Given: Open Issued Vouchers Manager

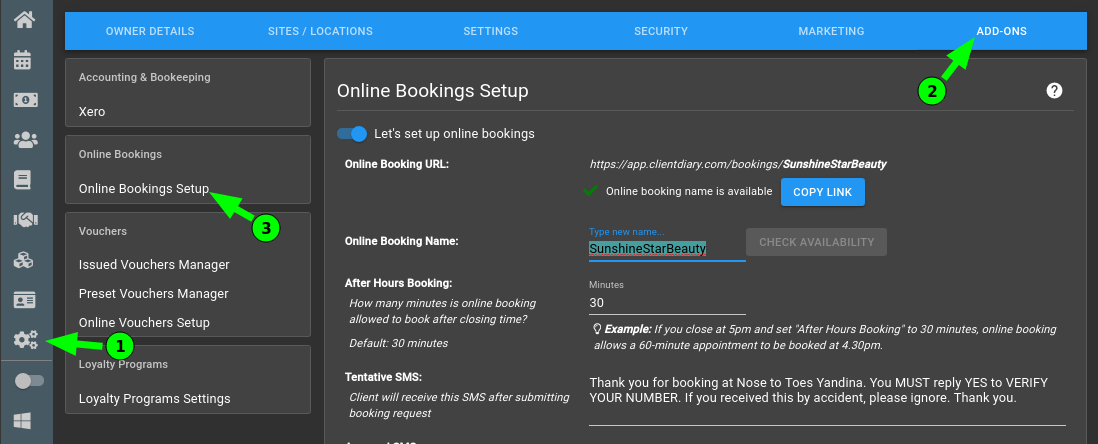Looking at the screenshot, I should (x=154, y=265).
